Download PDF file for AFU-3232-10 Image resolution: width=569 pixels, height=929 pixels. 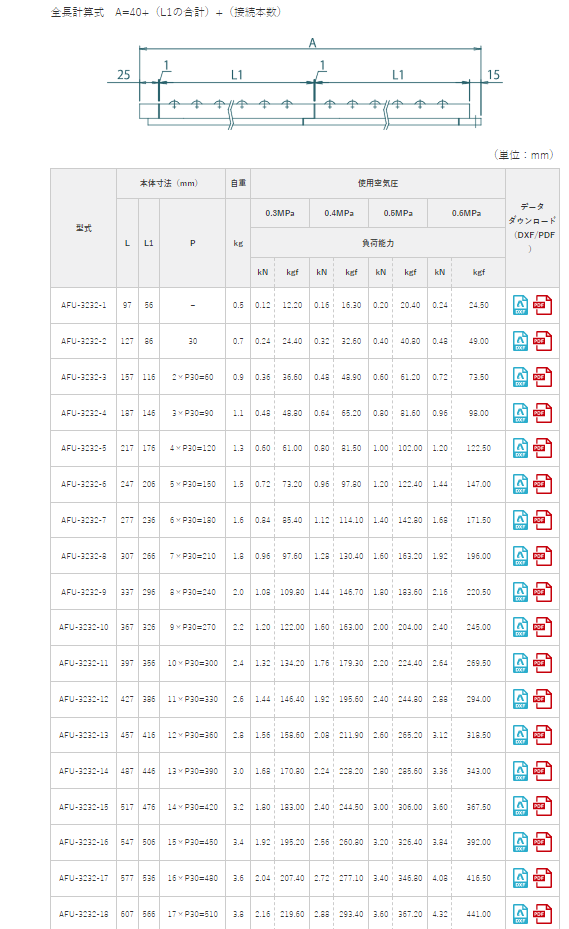tap(542, 627)
